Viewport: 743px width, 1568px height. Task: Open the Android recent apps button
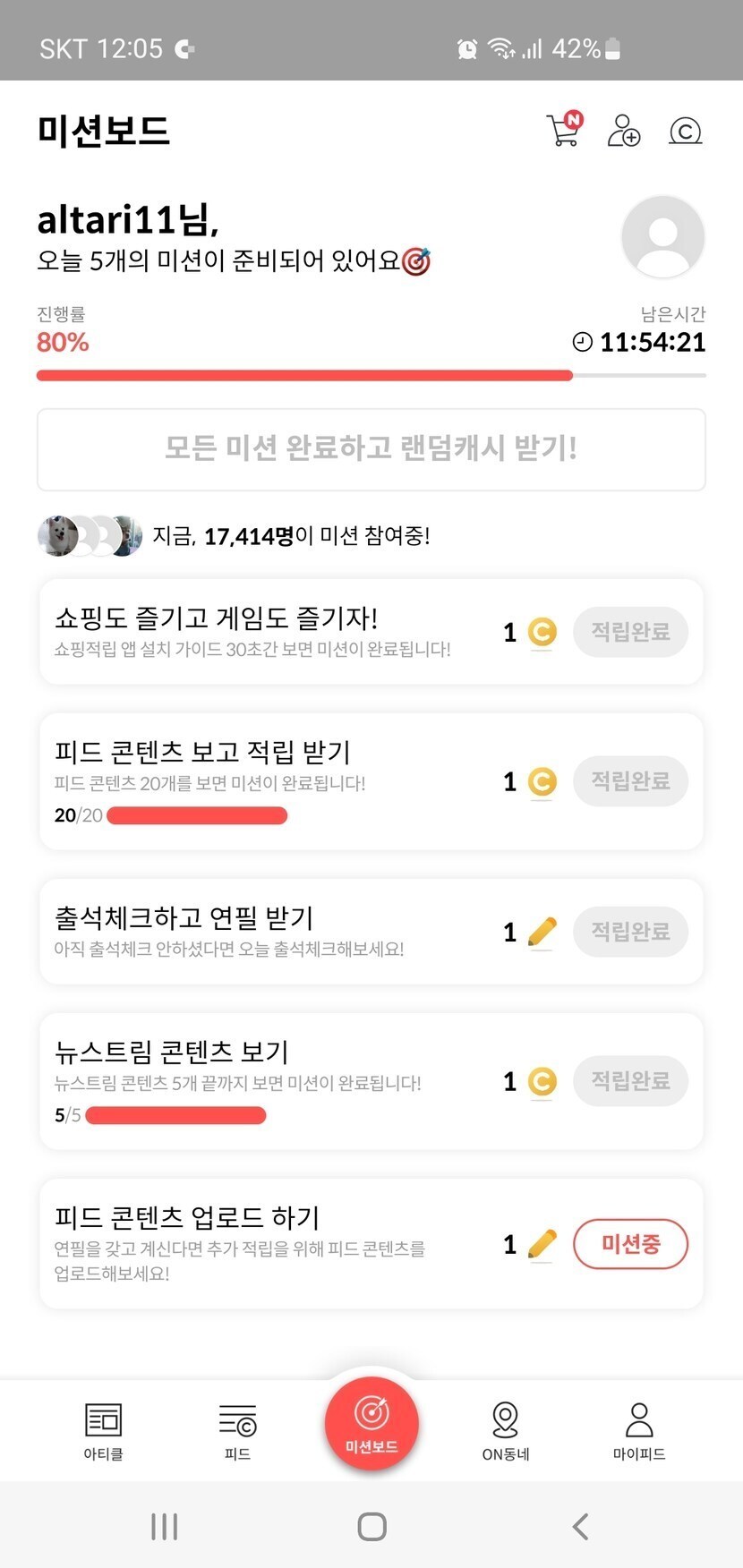(x=165, y=1526)
